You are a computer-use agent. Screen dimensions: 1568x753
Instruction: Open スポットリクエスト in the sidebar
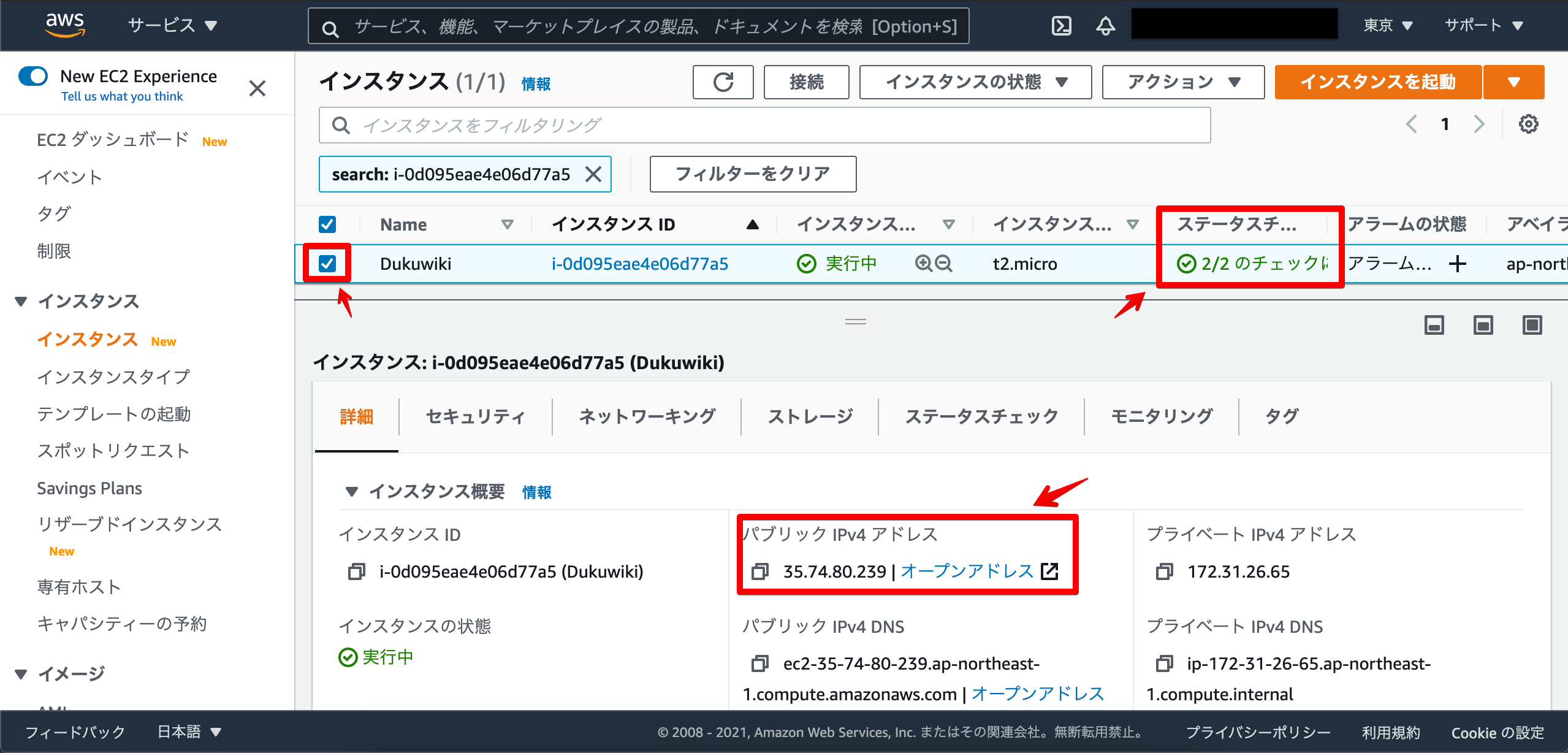click(x=113, y=451)
